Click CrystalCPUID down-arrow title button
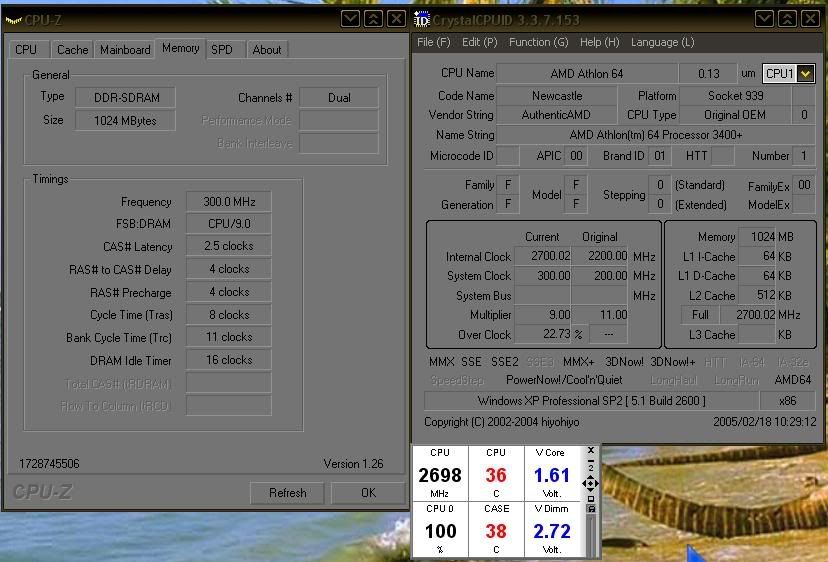Image resolution: width=828 pixels, height=562 pixels. tap(764, 20)
